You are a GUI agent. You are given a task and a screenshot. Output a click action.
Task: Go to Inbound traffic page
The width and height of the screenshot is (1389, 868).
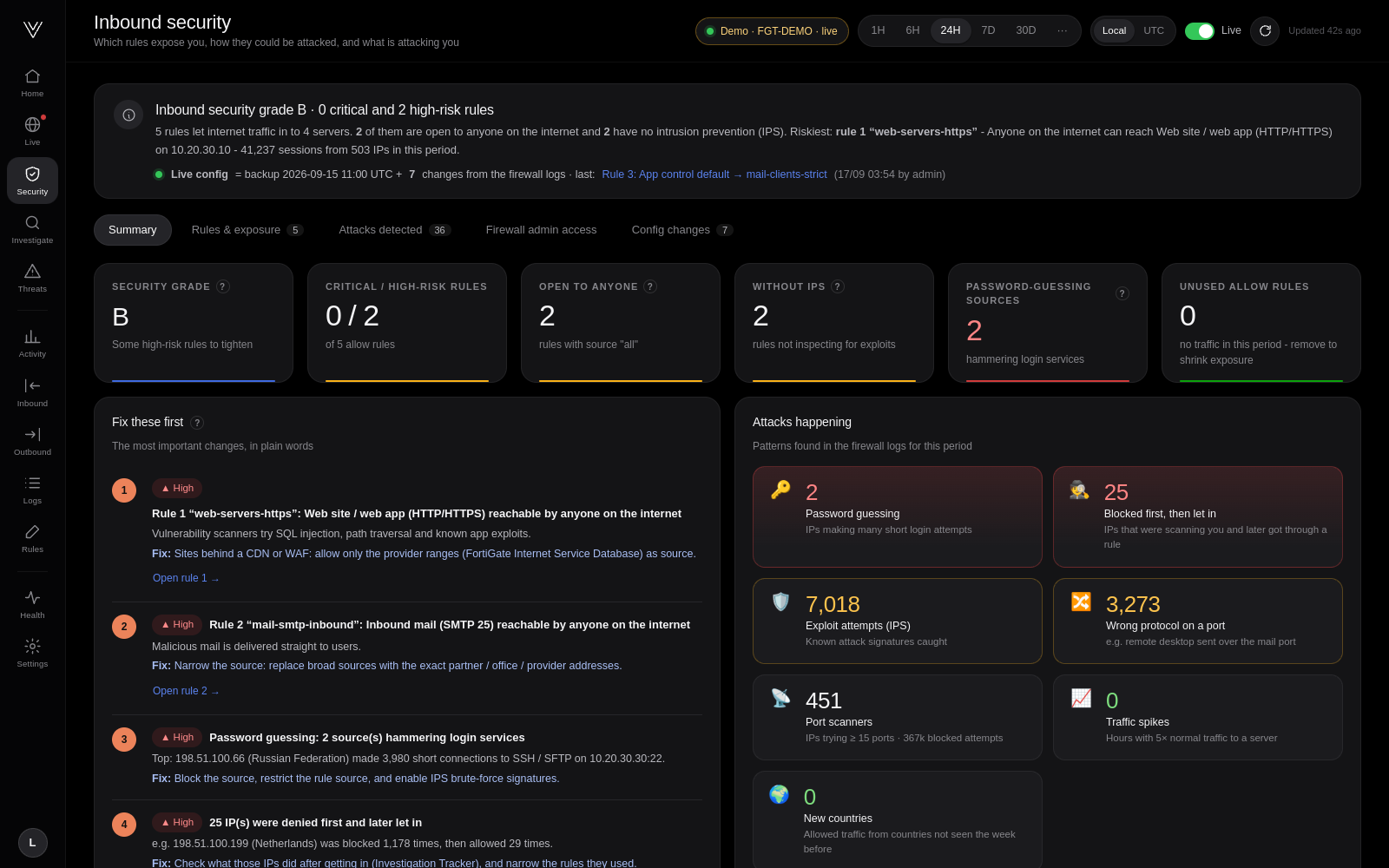tap(32, 393)
